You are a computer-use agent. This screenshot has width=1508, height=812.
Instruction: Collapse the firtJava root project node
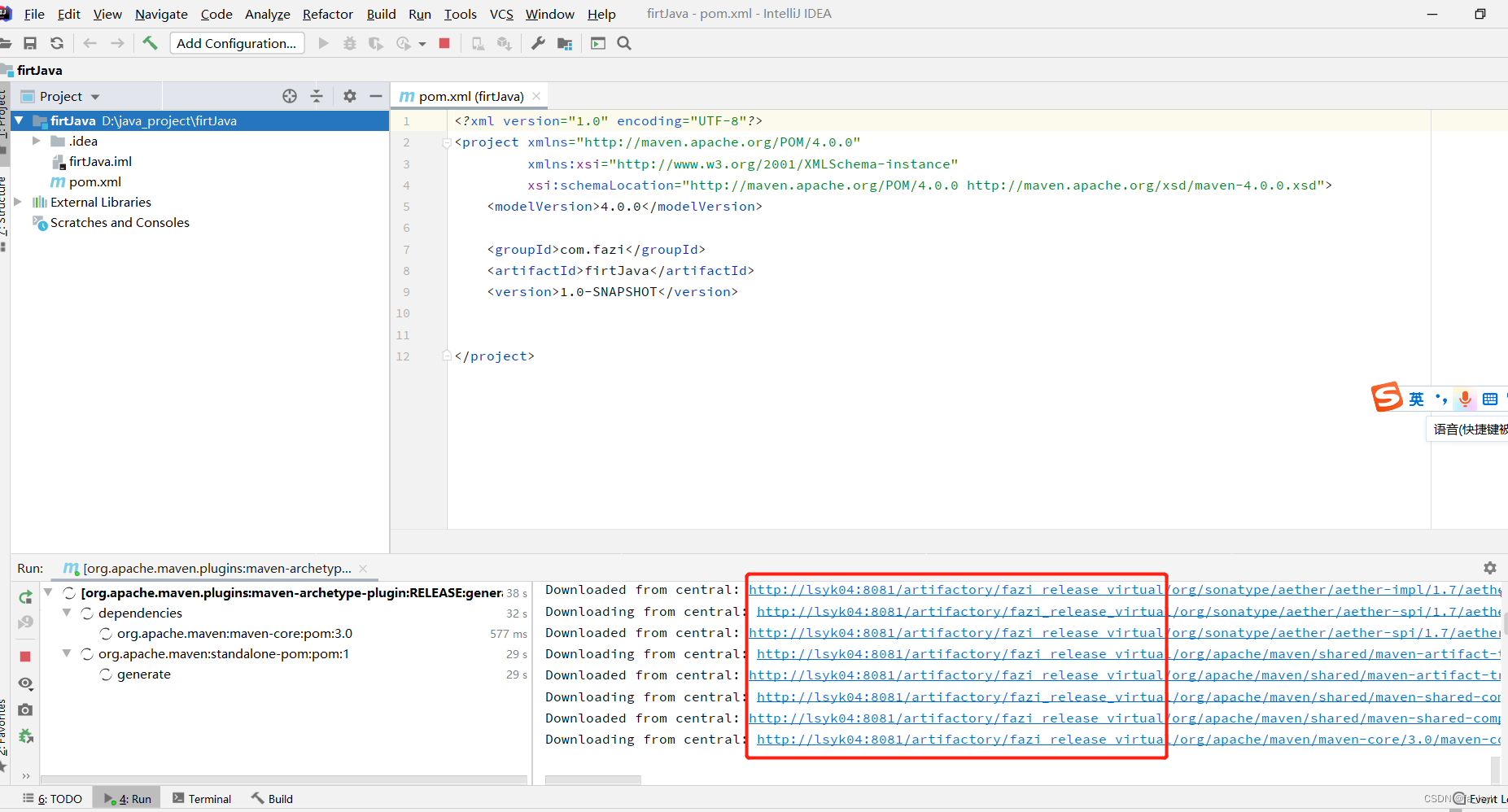tap(19, 120)
